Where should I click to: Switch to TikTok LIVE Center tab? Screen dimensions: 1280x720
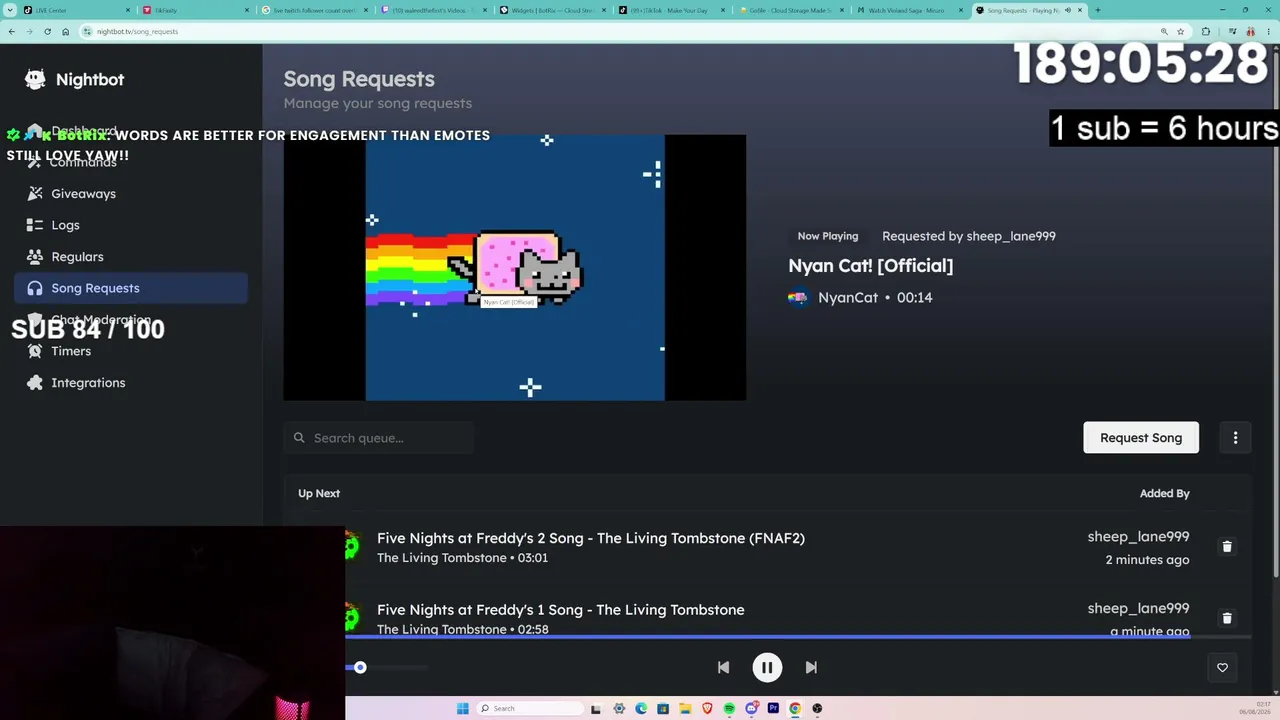76,10
